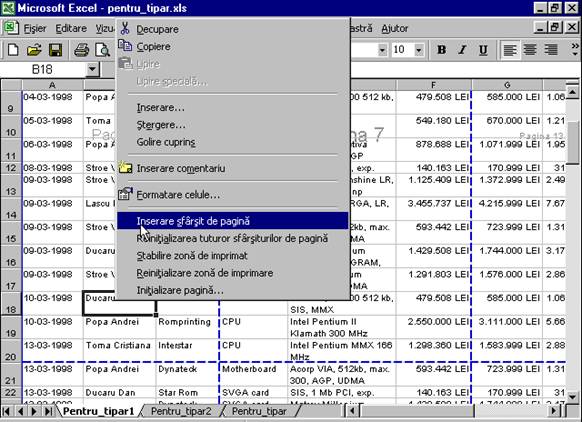Switch to Pentru_tipar sheet tab

259,411
